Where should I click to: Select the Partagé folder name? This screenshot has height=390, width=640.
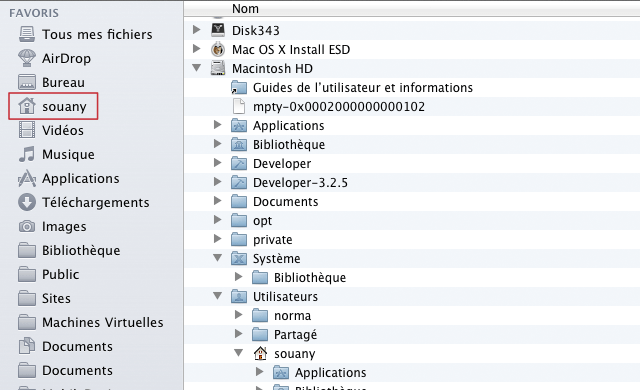pyautogui.click(x=296, y=335)
